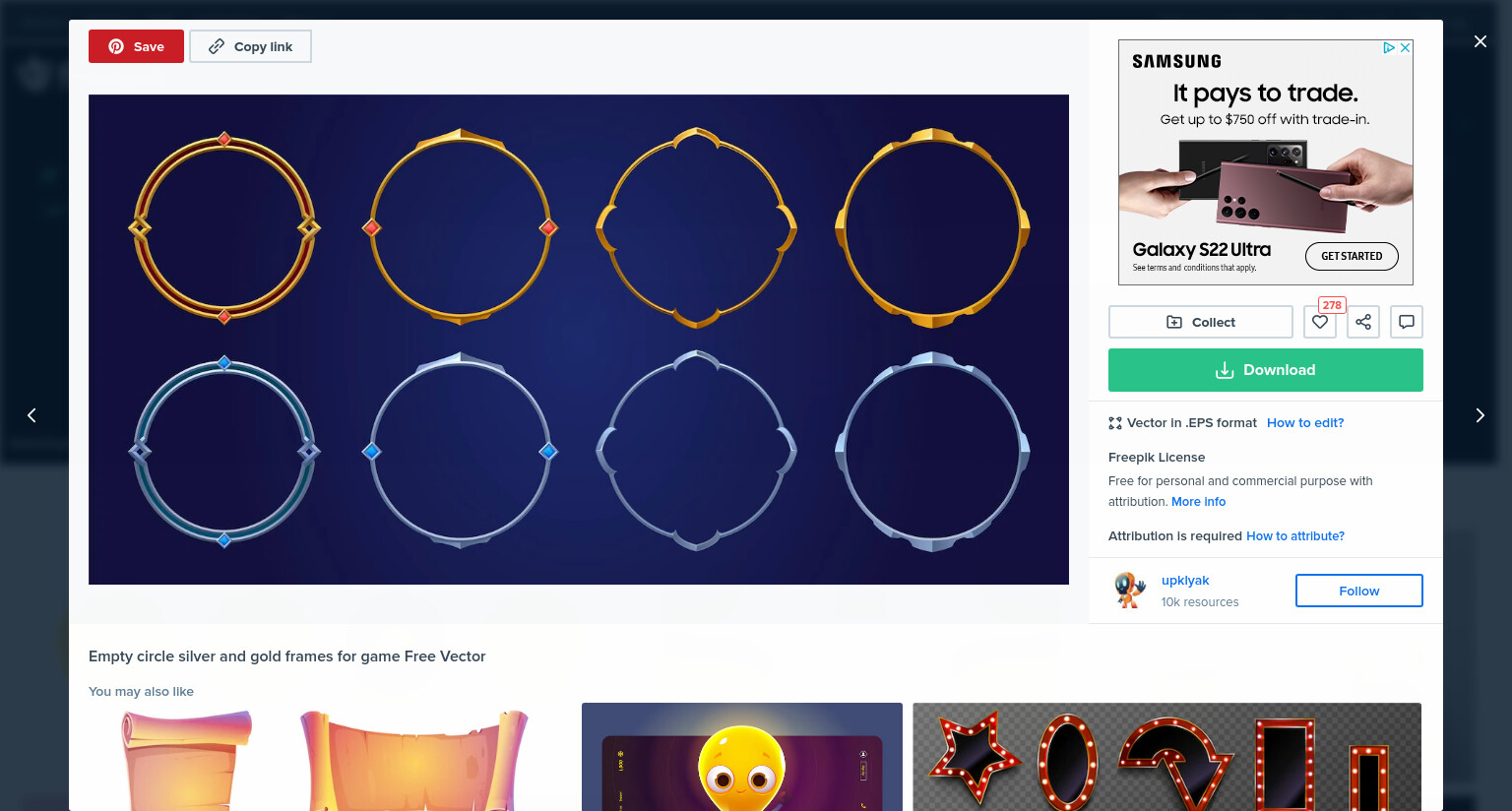Open the comment speech bubble icon
Screen dimensions: 1512x811
coord(1407,322)
